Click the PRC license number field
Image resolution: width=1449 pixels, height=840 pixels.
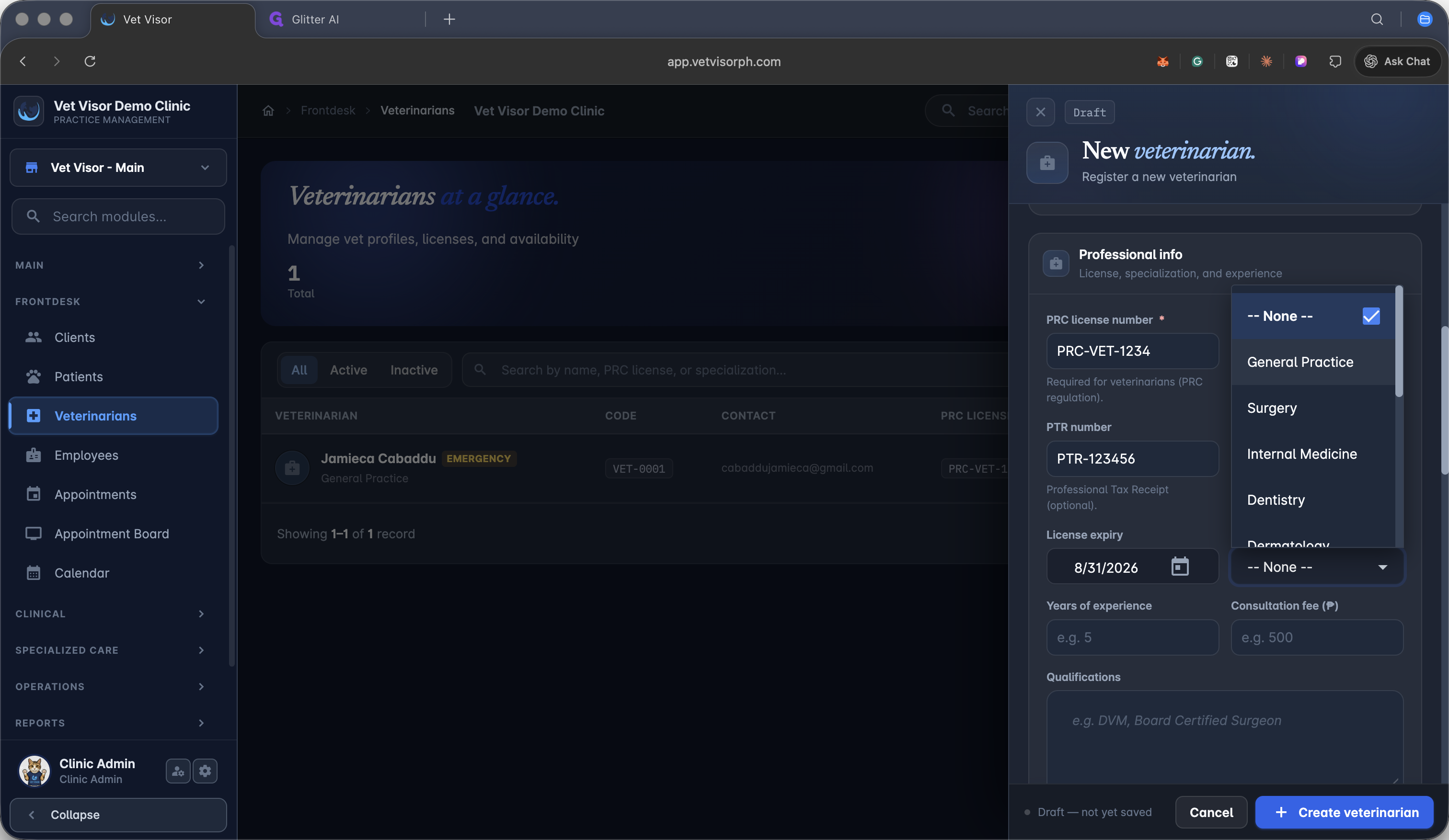(1132, 351)
